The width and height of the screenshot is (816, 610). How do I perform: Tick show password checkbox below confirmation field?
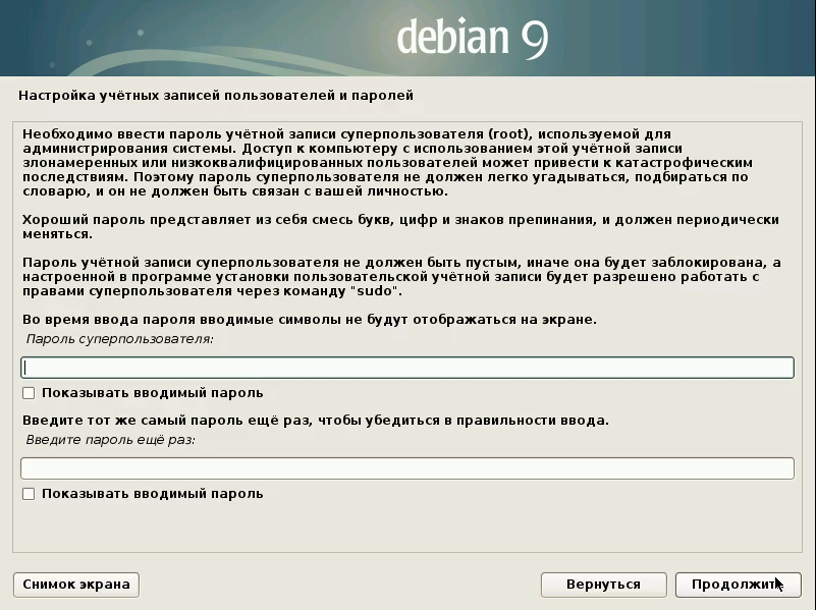pos(29,493)
